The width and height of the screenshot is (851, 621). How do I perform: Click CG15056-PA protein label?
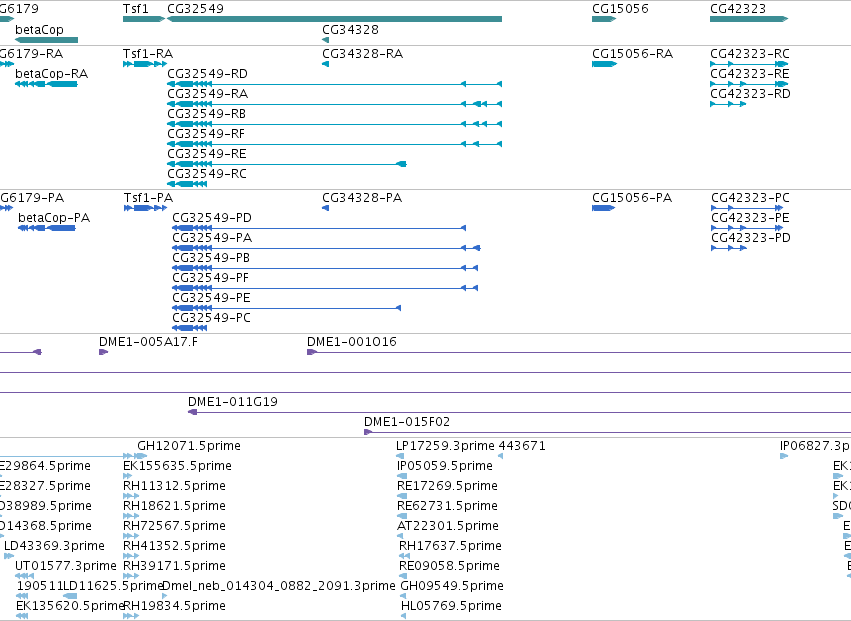click(x=632, y=198)
